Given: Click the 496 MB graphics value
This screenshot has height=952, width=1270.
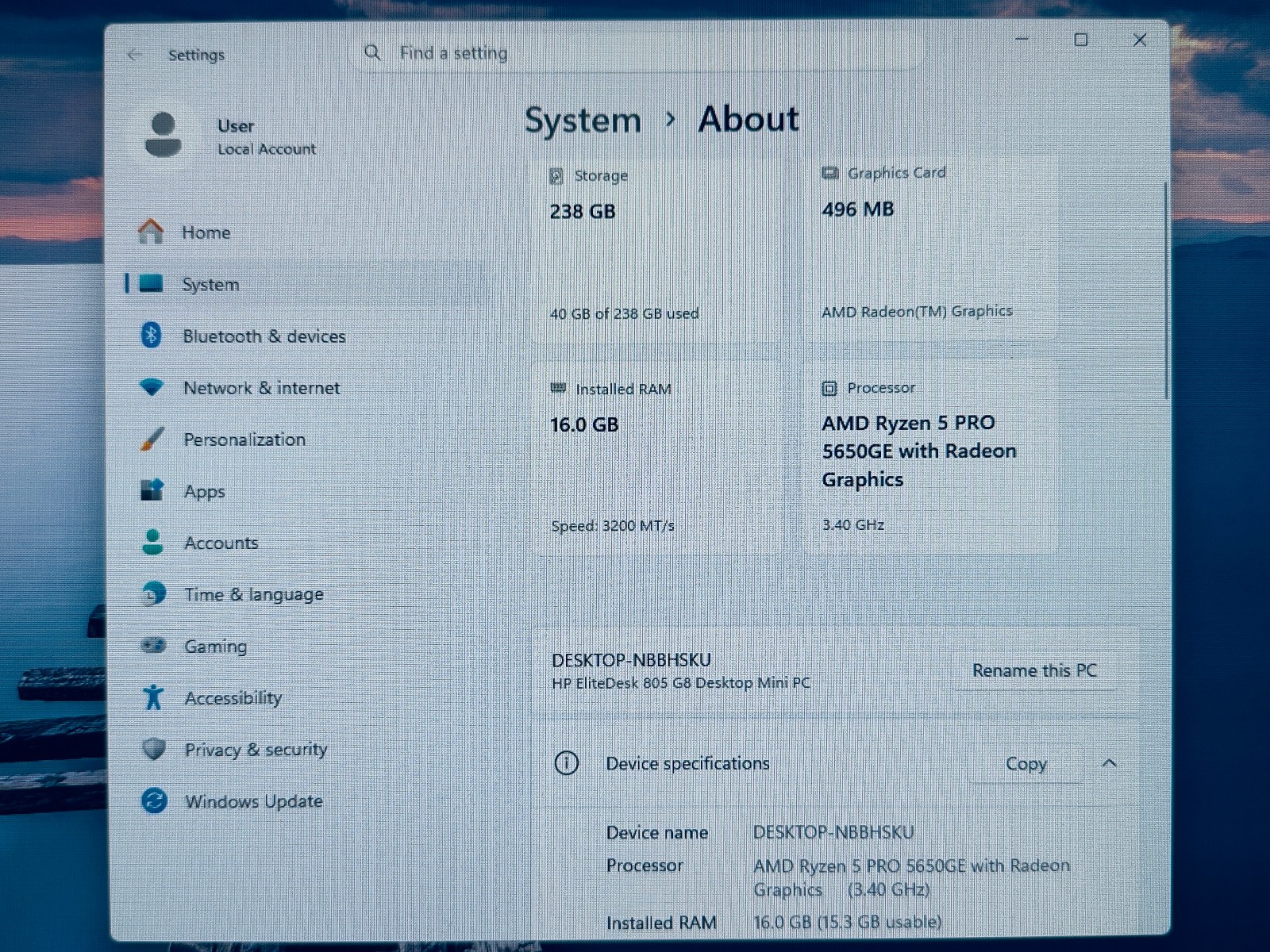Looking at the screenshot, I should pos(858,209).
